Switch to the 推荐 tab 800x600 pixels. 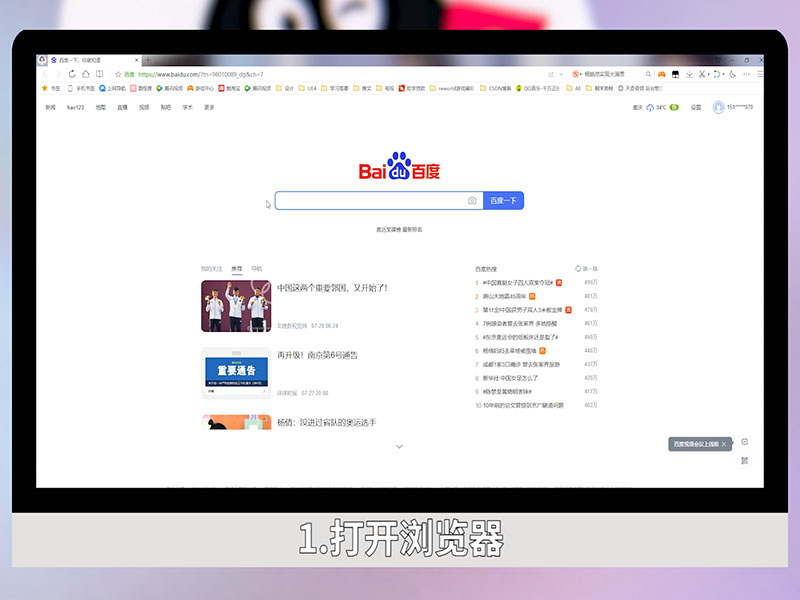(x=237, y=269)
